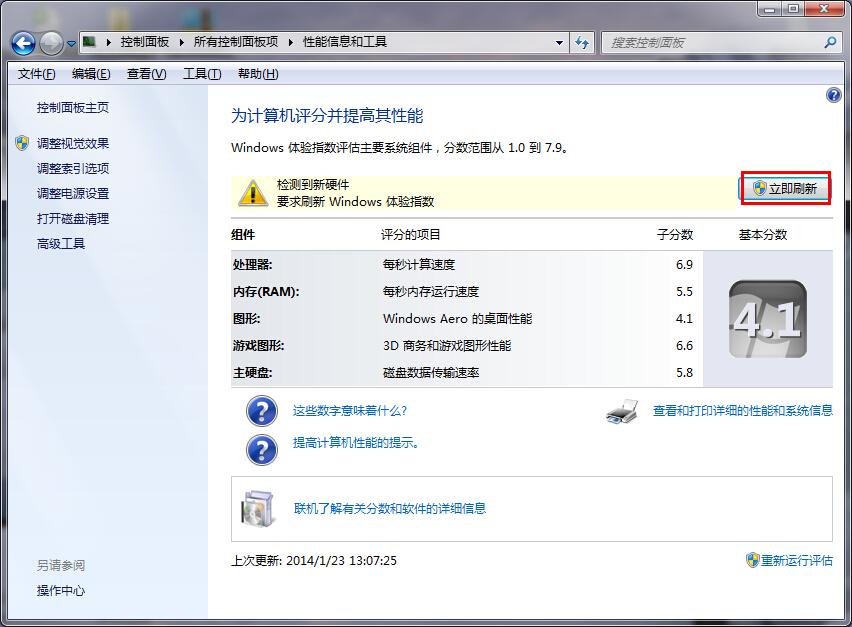Image resolution: width=852 pixels, height=627 pixels.
Task: Select the 性能信息和工具 breadcrumb
Action: pos(344,42)
